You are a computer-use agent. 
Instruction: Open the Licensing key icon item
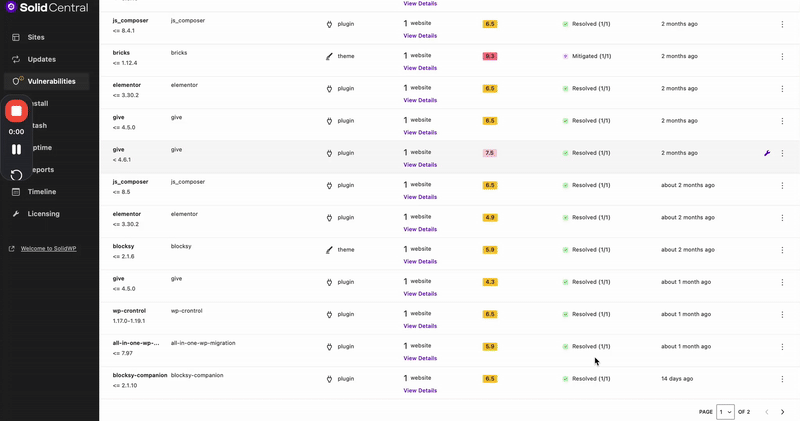pos(16,213)
